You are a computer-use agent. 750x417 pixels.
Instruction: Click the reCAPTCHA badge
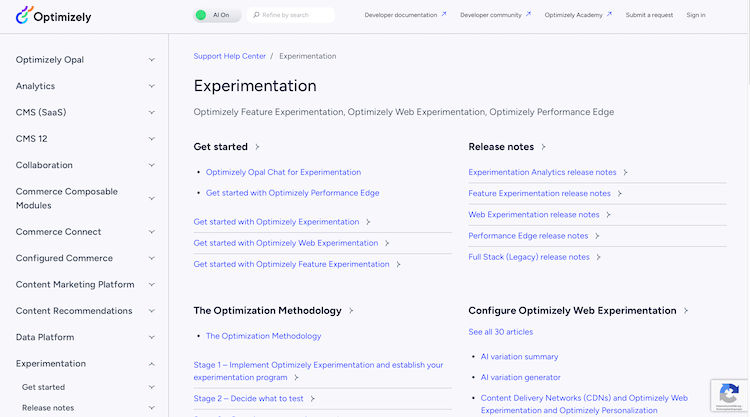729,395
